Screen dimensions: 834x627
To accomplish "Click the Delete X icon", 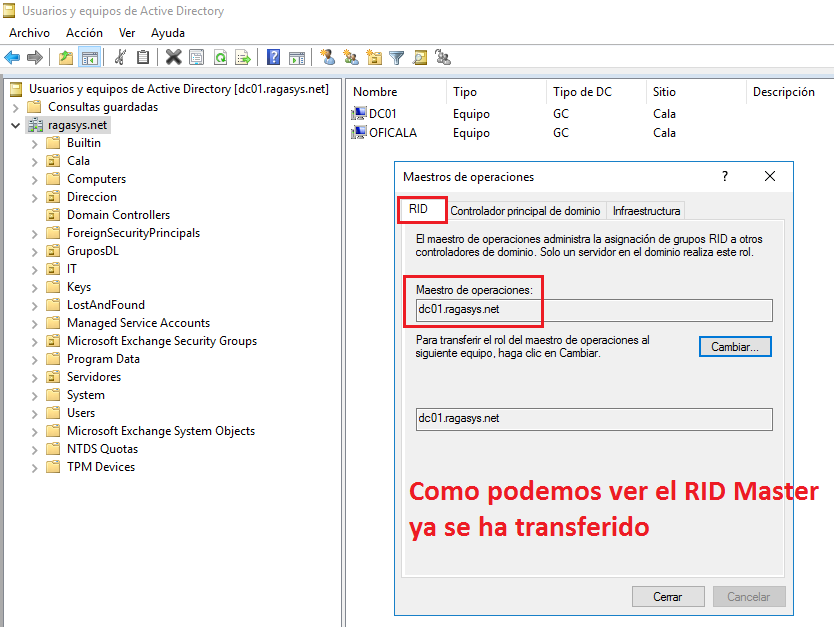I will 173,57.
